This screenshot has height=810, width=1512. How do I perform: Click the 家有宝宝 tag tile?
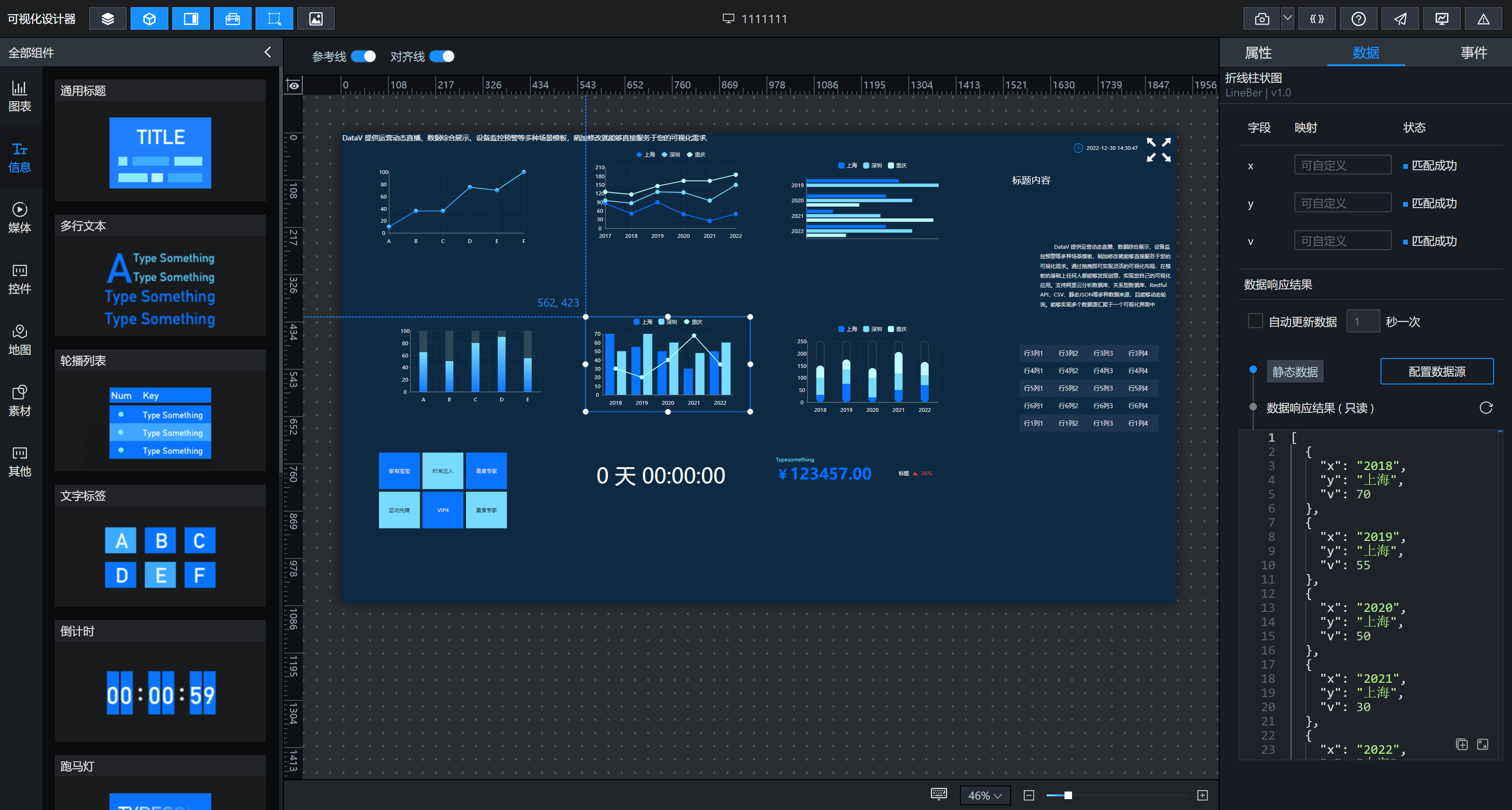pyautogui.click(x=399, y=470)
